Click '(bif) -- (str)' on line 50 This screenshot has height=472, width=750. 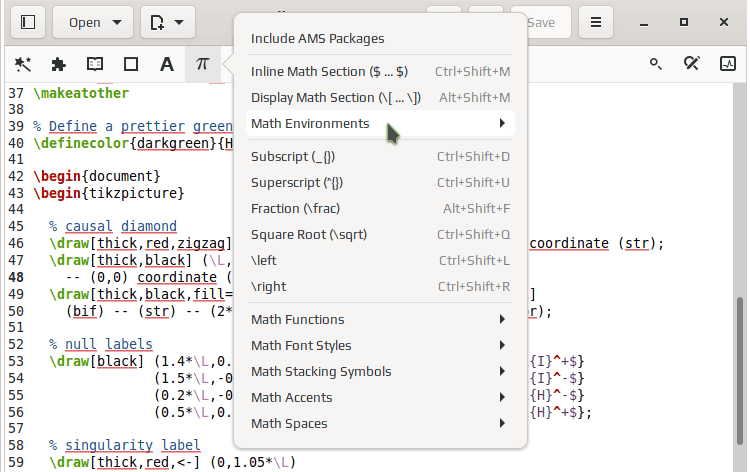tap(121, 311)
